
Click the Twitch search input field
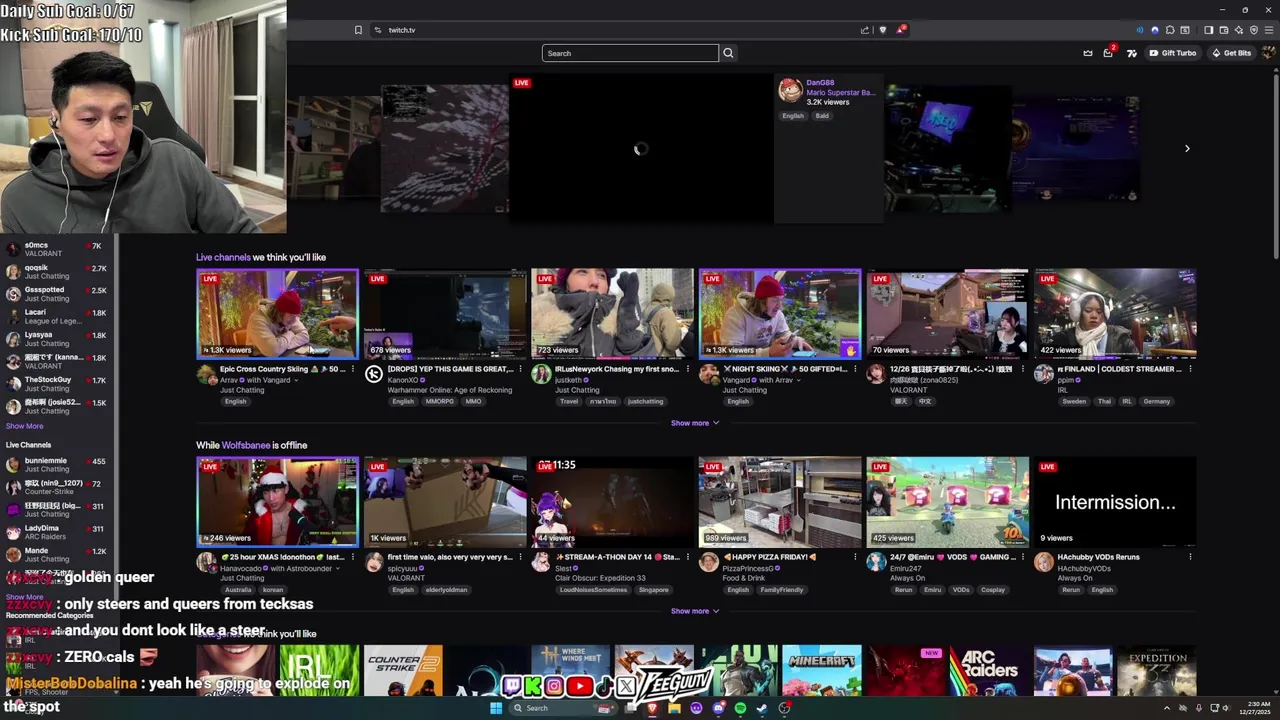[630, 53]
